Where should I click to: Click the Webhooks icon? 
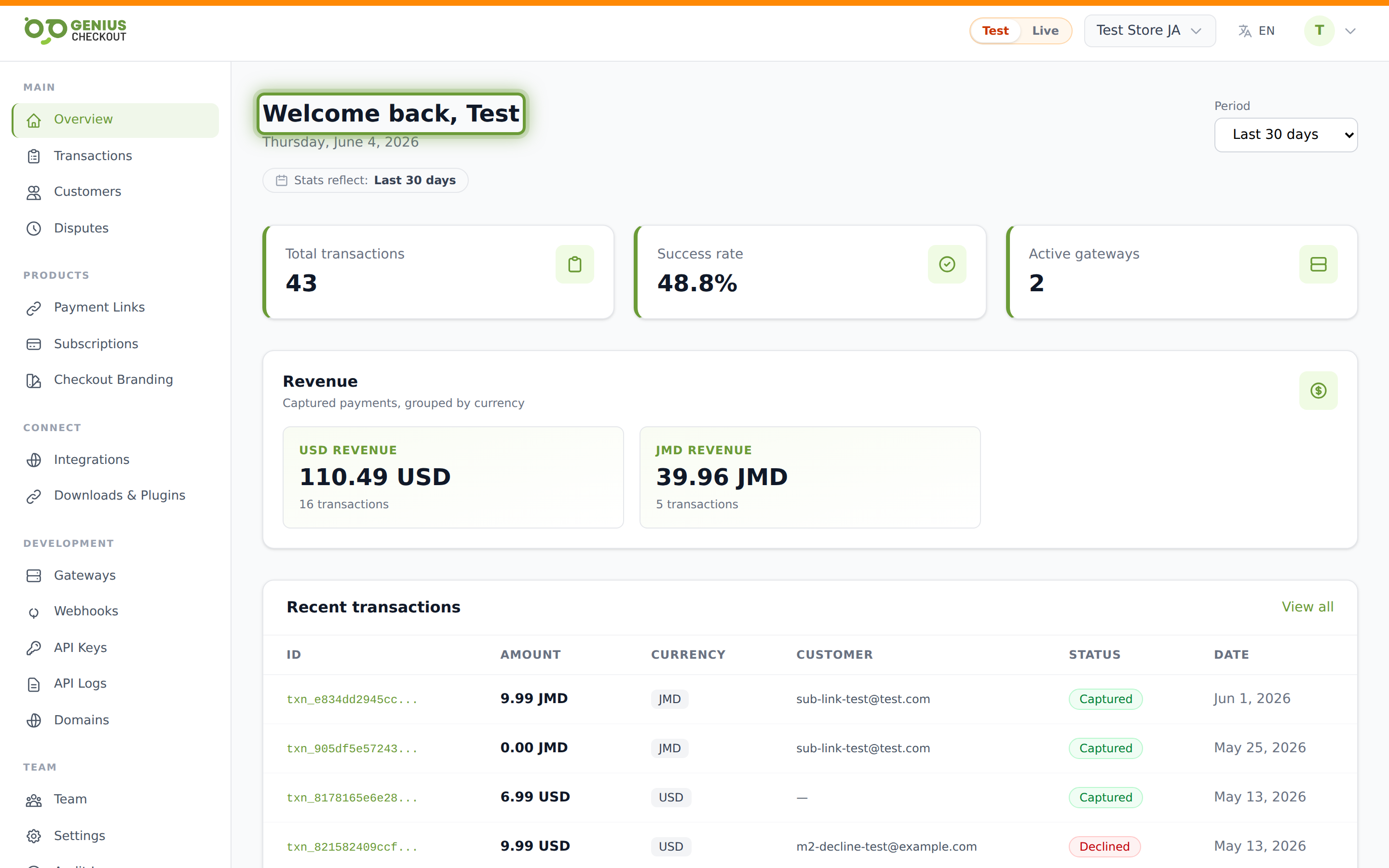34,612
